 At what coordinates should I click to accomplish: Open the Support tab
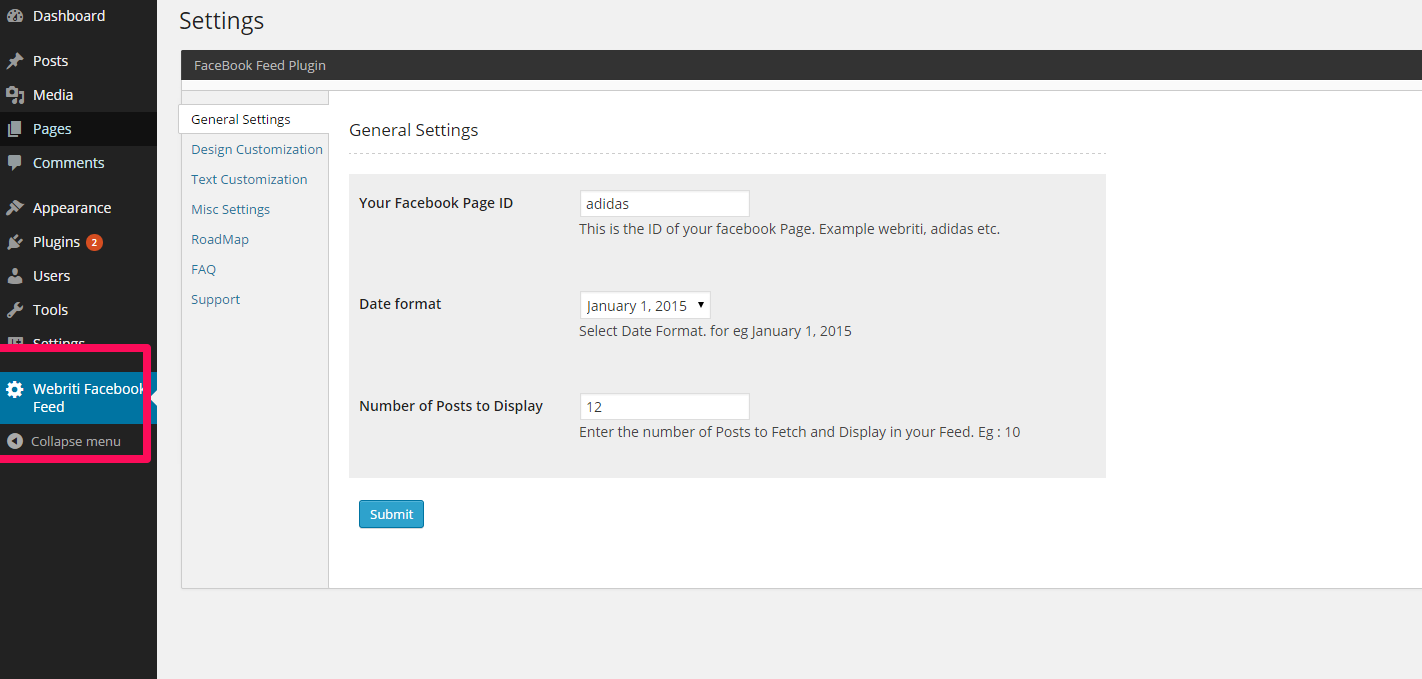coord(215,299)
